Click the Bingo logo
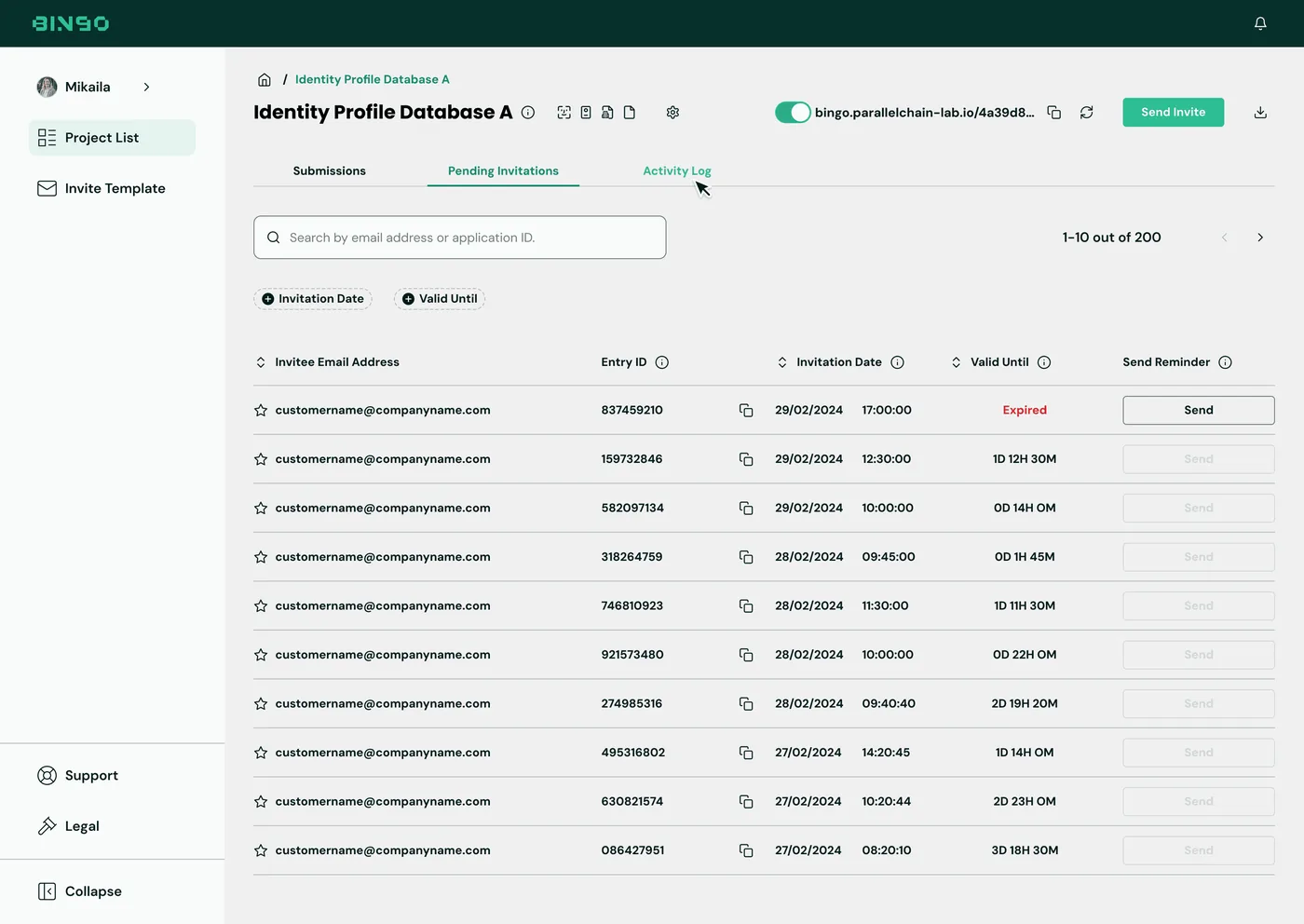The image size is (1304, 924). coord(71,23)
